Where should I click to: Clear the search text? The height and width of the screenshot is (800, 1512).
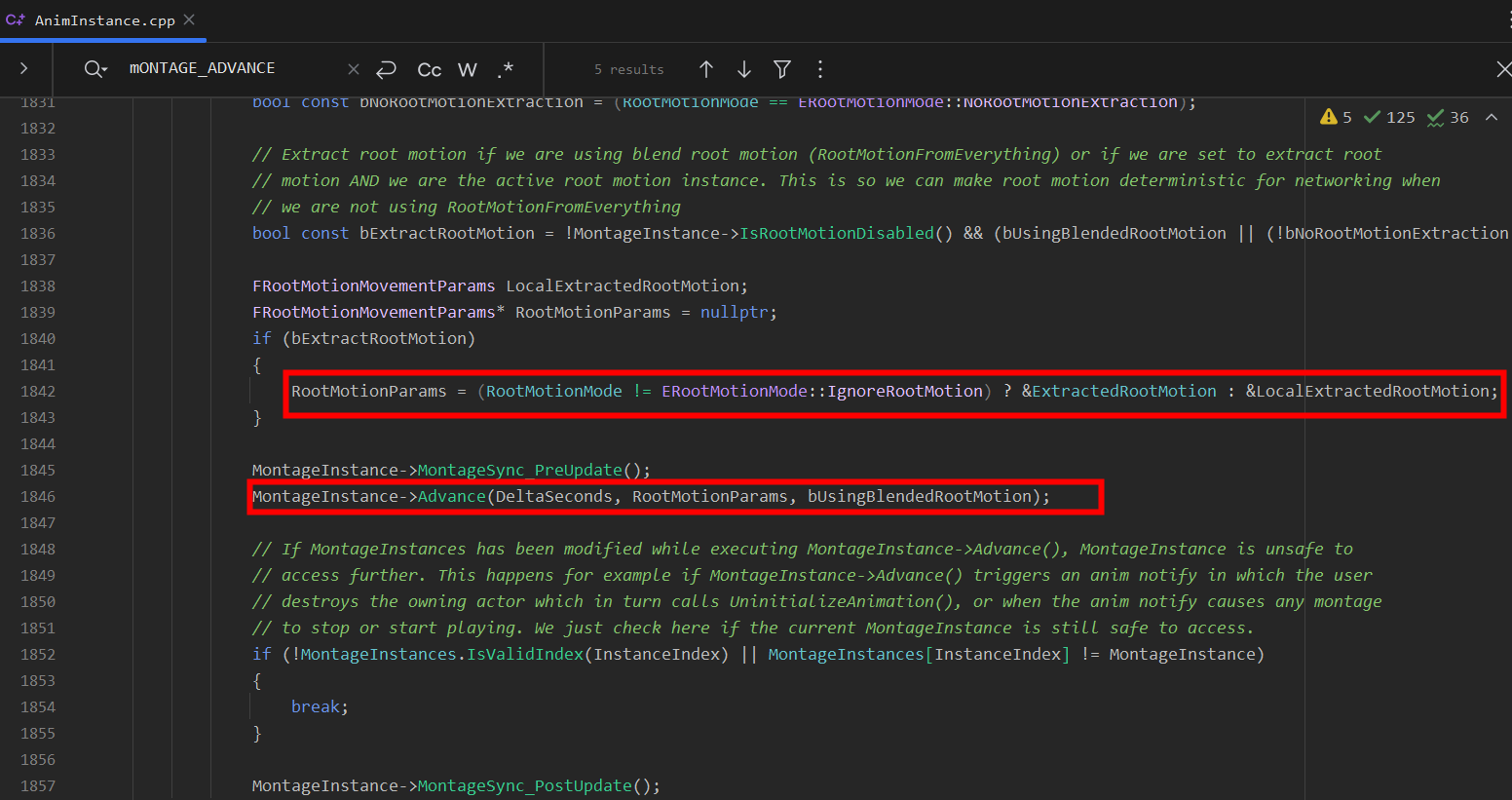click(354, 69)
